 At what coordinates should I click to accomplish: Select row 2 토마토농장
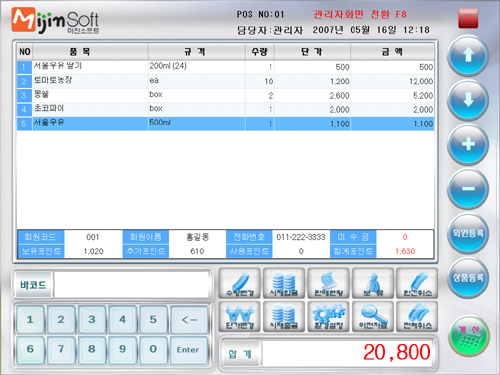(x=225, y=81)
